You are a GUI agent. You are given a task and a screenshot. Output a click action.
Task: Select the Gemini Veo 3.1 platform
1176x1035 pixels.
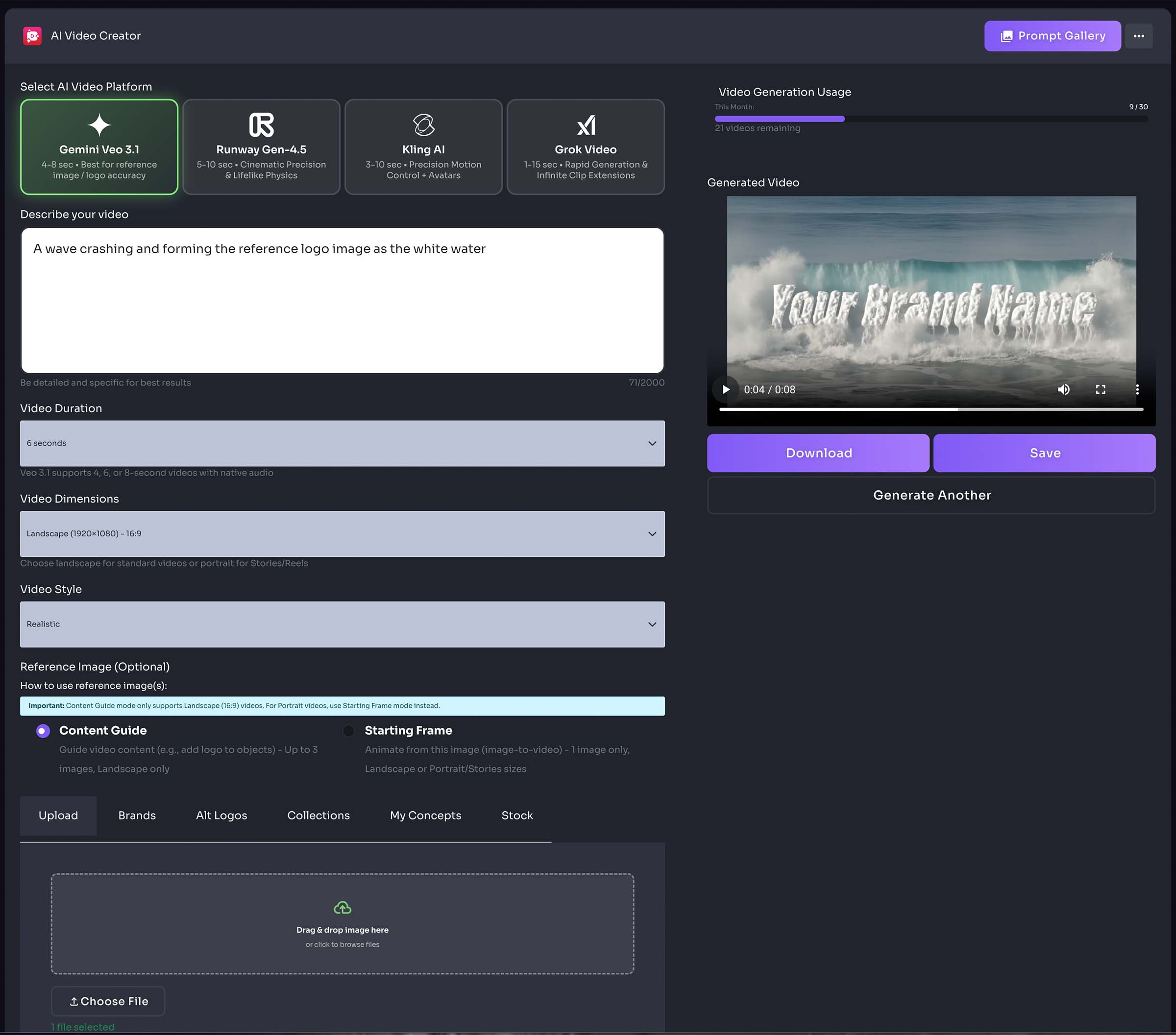[x=98, y=146]
